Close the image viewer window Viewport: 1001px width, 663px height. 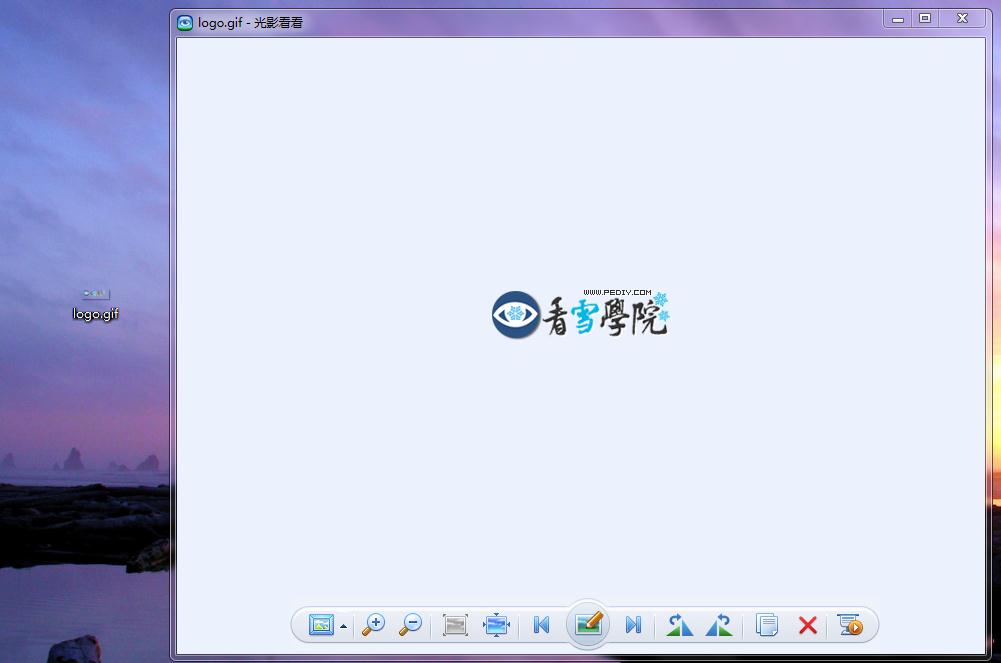coord(963,19)
